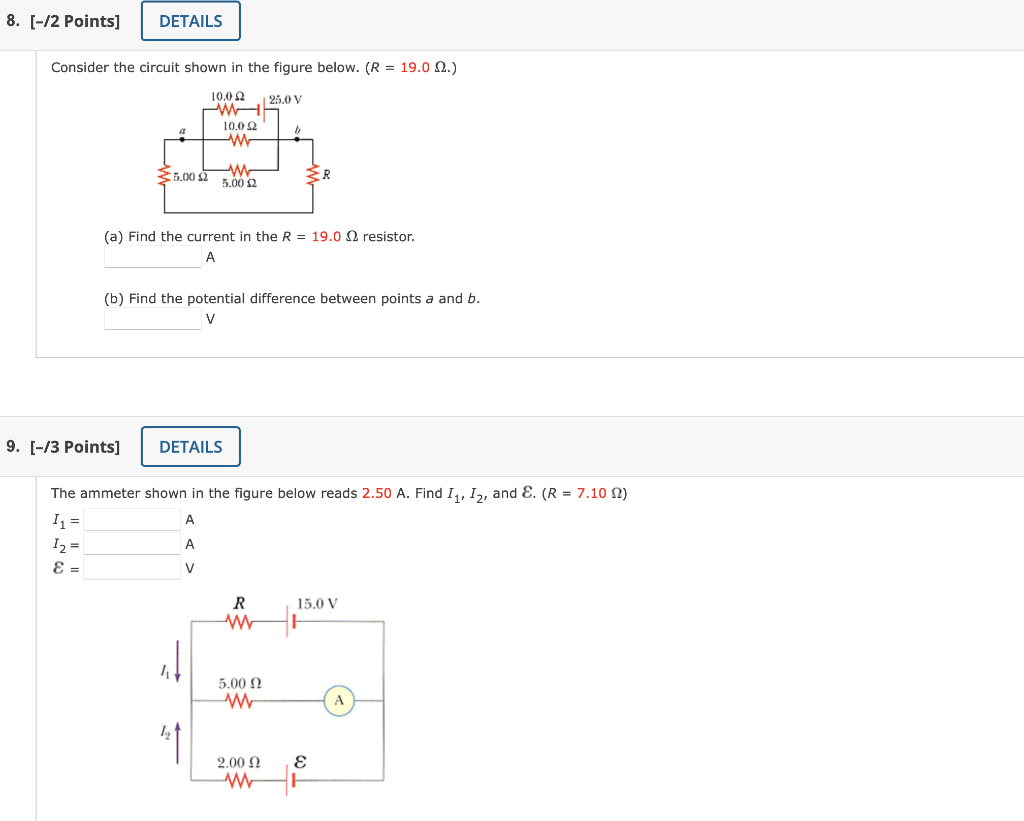Click the question 8 points header
The image size is (1024, 821).
[63, 21]
